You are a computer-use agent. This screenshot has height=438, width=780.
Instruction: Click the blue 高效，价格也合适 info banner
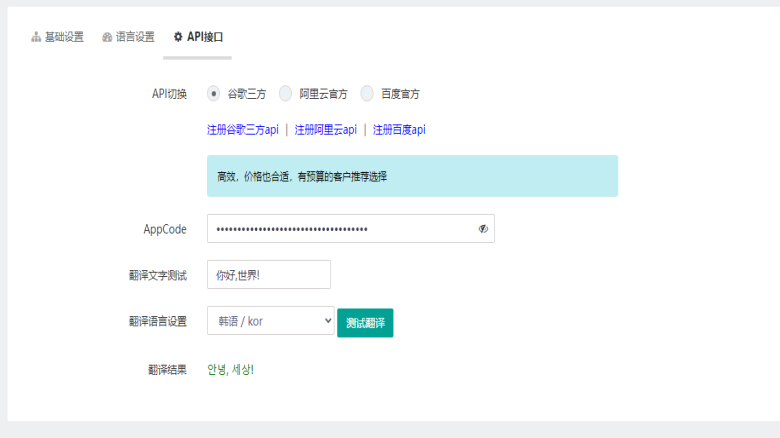[412, 176]
